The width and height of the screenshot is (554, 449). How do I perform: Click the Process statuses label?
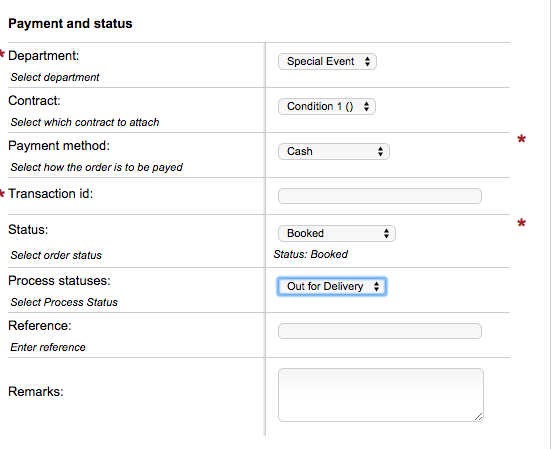click(59, 281)
